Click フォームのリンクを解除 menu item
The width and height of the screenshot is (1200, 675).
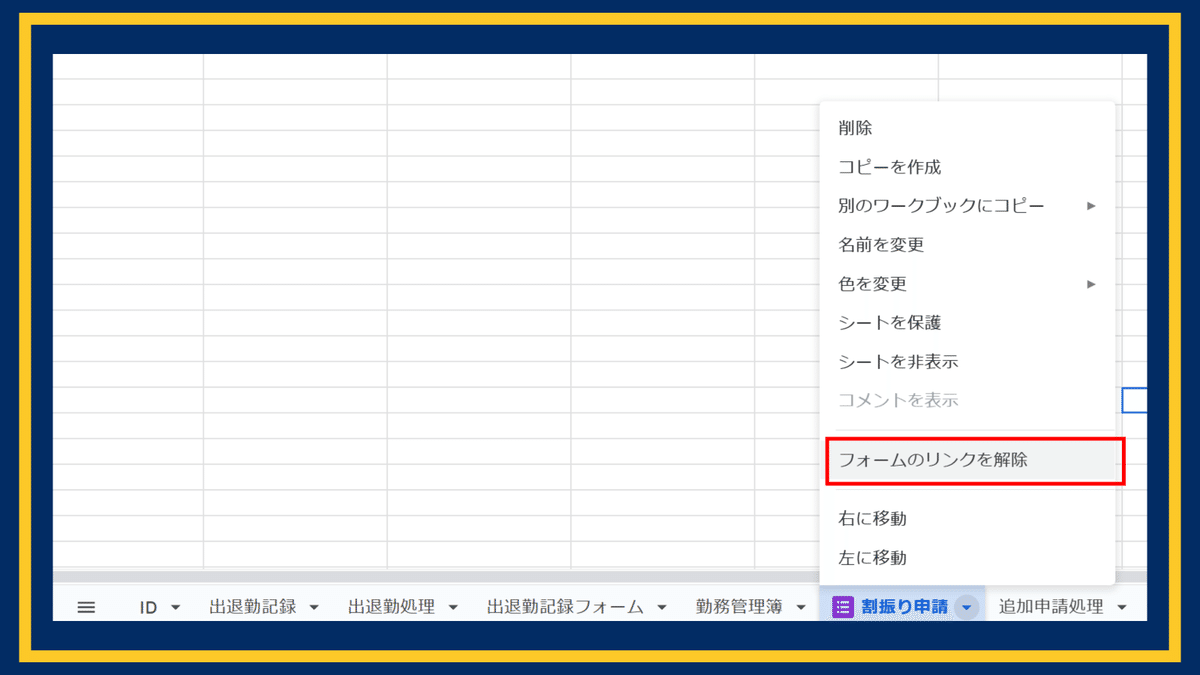967,461
